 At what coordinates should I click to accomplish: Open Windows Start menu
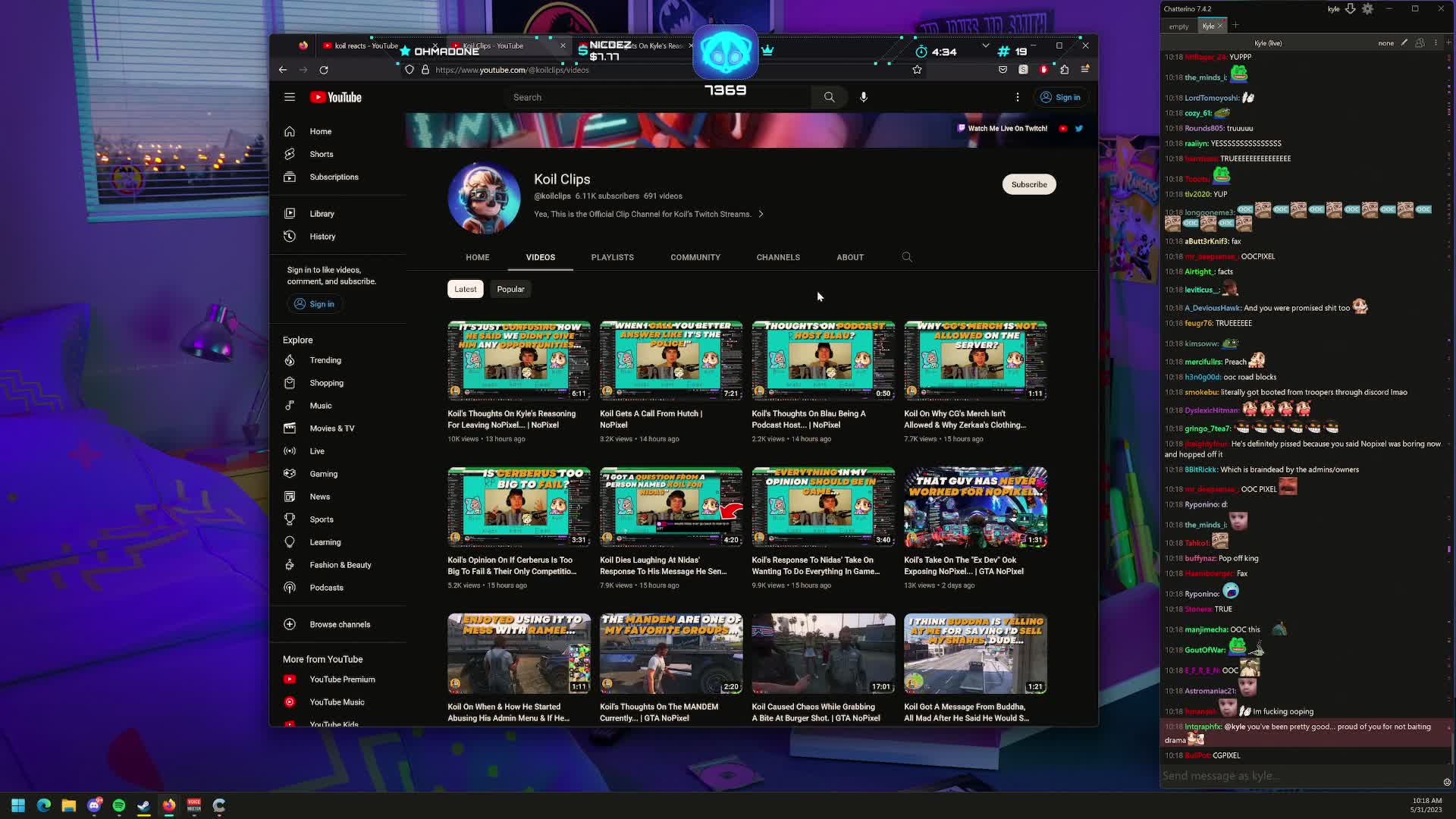pyautogui.click(x=18, y=805)
